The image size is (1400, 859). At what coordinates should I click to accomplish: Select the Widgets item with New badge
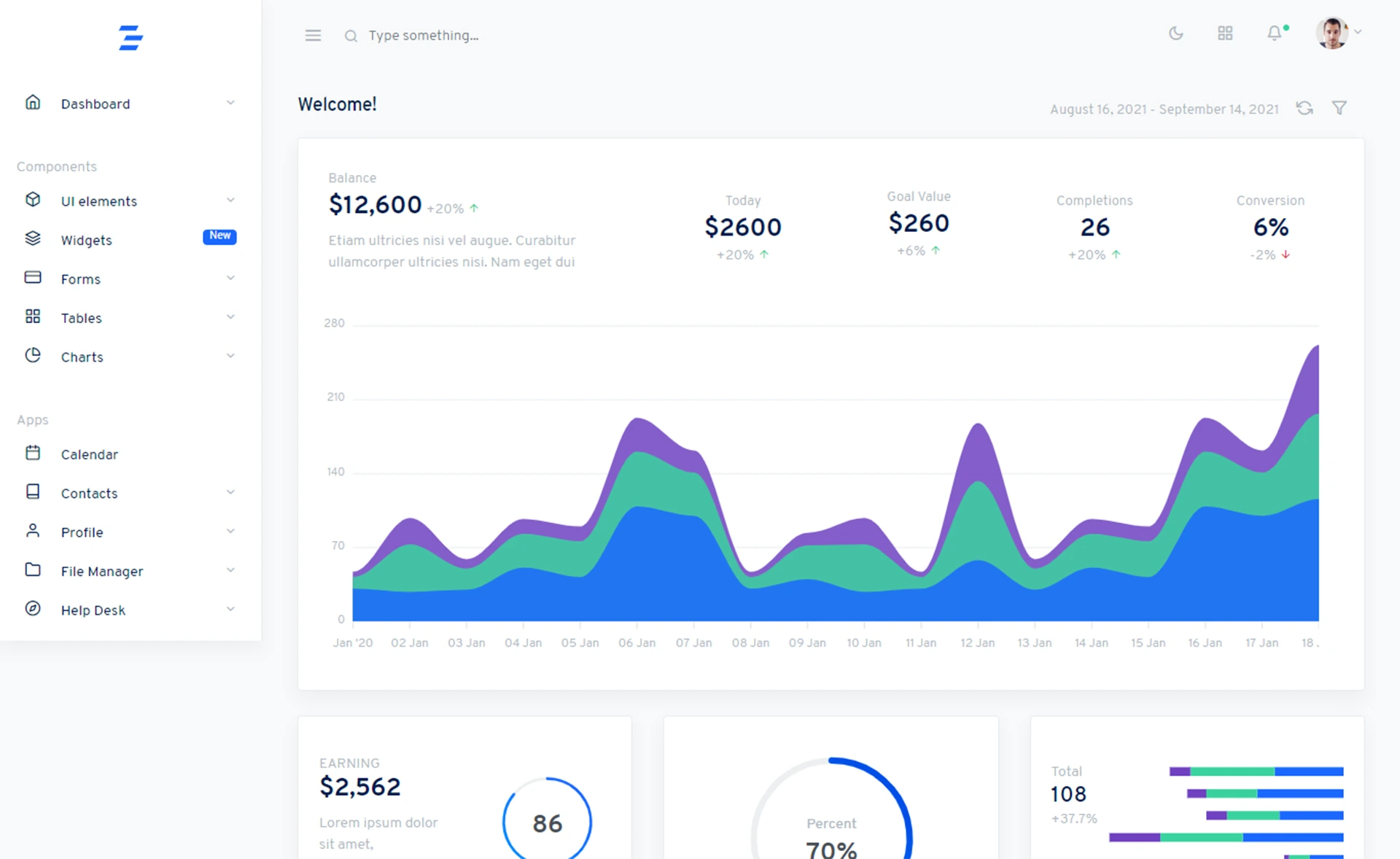tap(85, 239)
